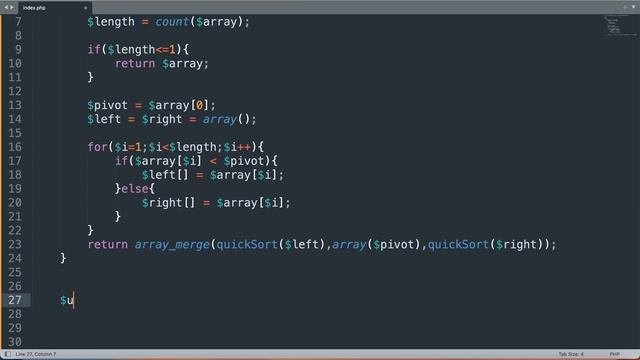Place cursor after "$u" on line 27
Screen dimensions: 640x360
74,300
